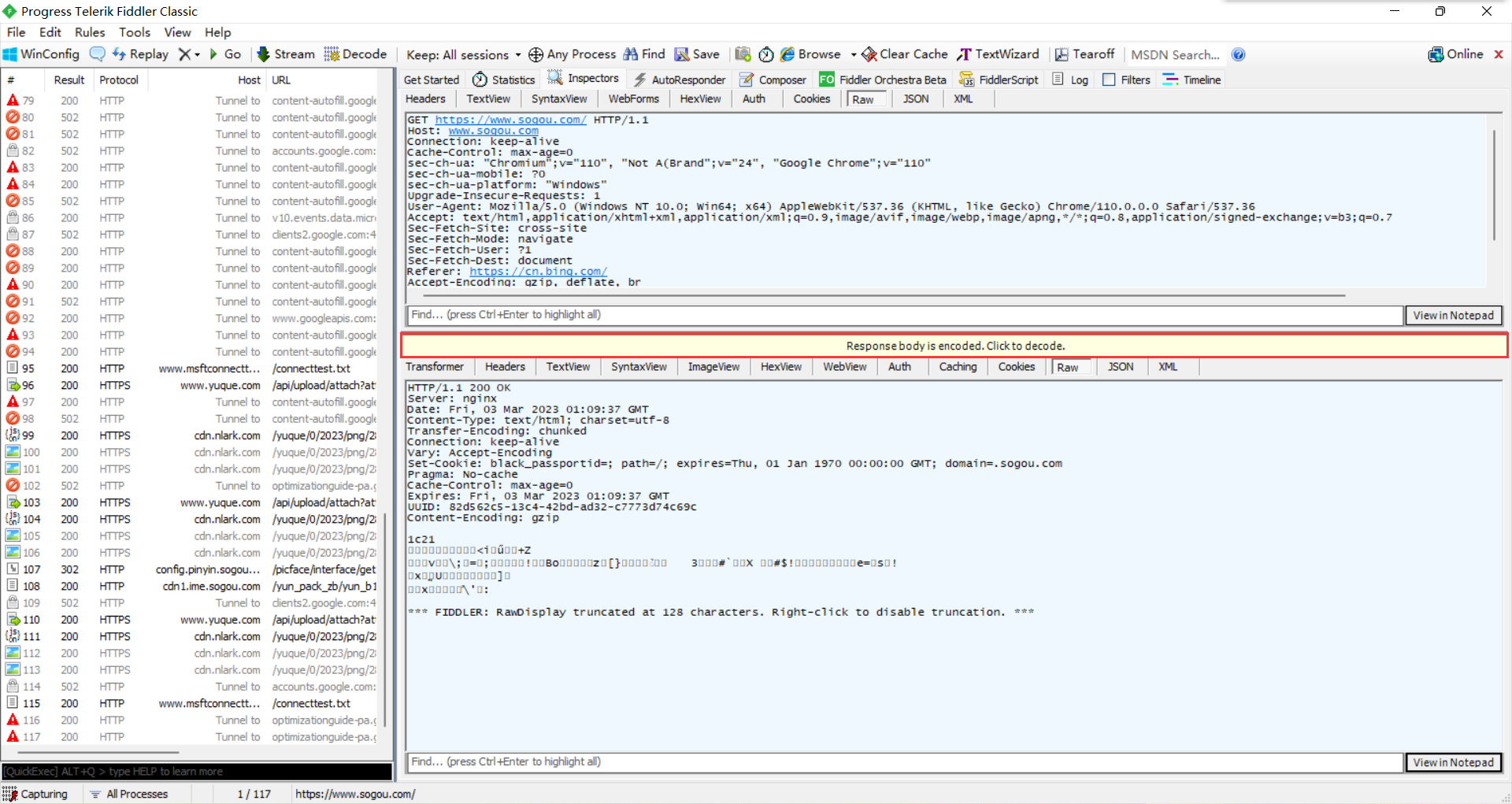Click All Processes filter in status bar

tap(130, 794)
